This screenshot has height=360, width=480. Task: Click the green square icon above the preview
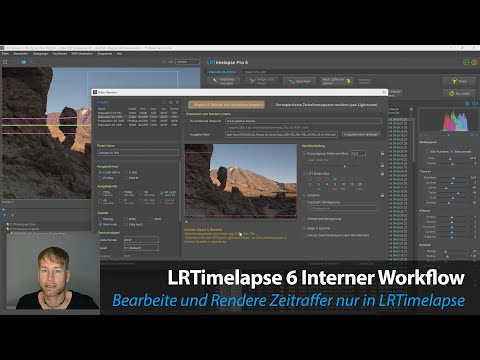pyautogui.click(x=5, y=62)
